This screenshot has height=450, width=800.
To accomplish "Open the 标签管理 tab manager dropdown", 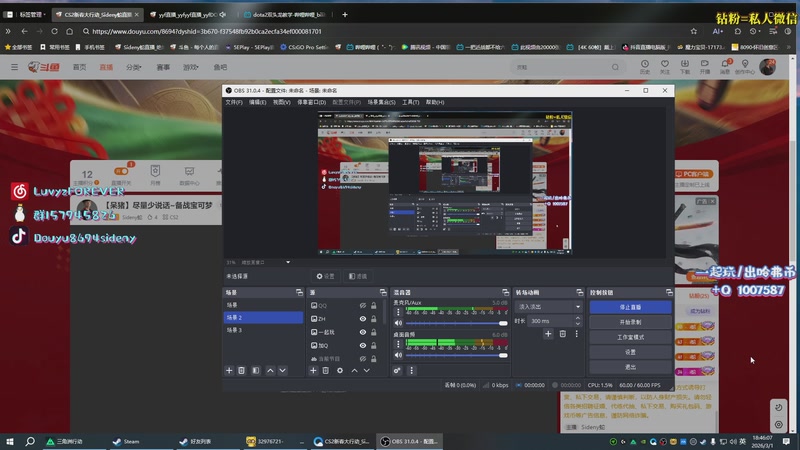I will pos(32,14).
